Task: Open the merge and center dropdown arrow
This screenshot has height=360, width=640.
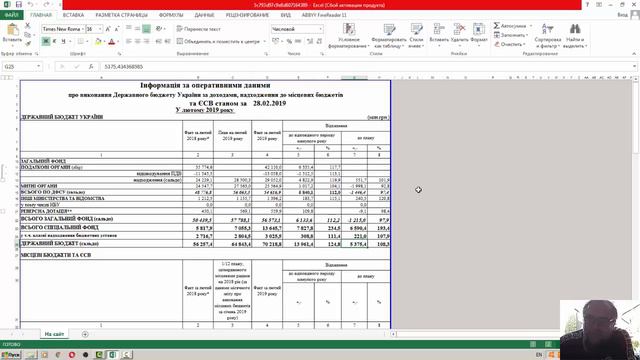Action: tap(264, 41)
